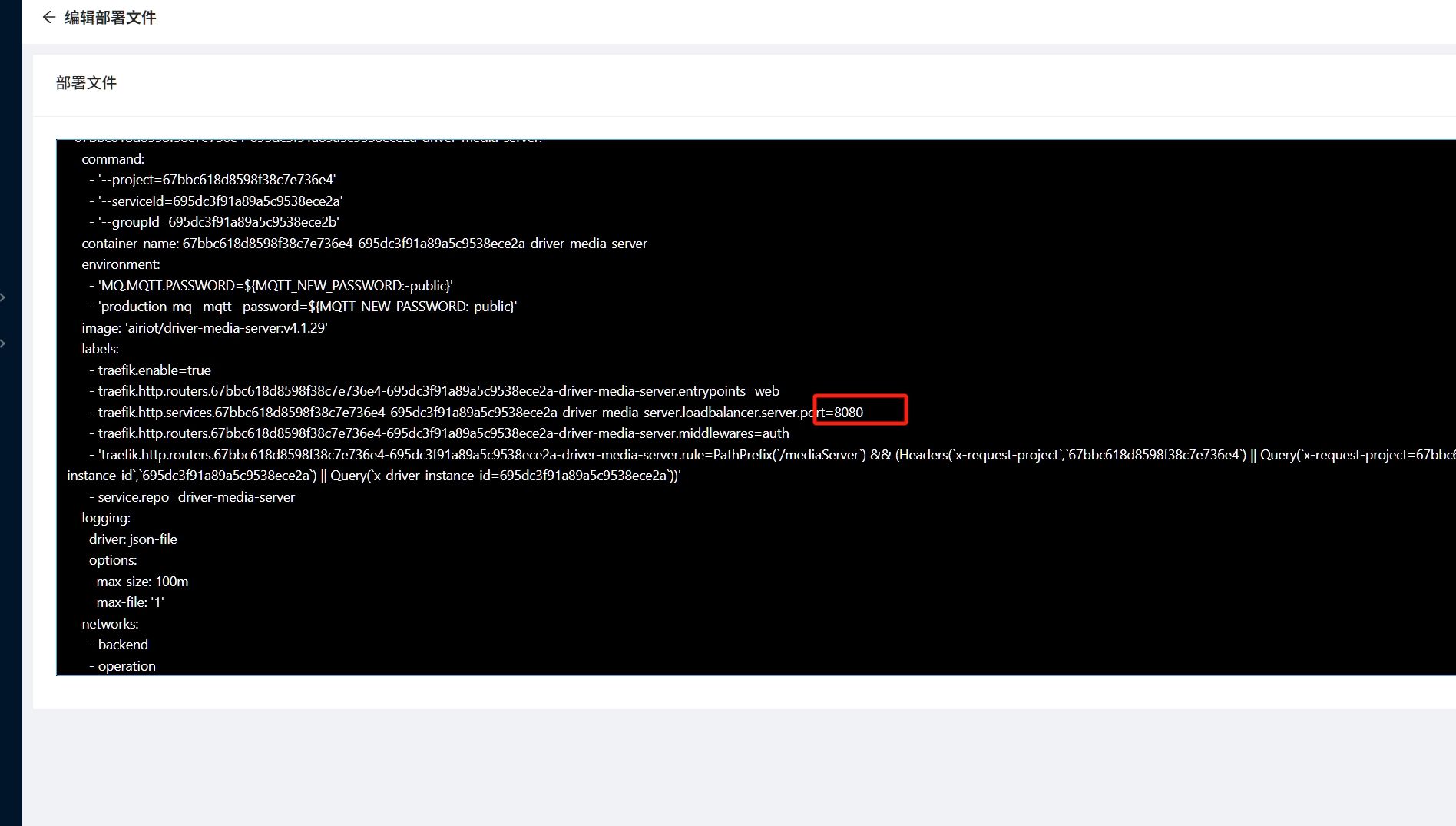The height and width of the screenshot is (826, 1456).
Task: Click the --serviceId command argument line
Action: pos(220,201)
